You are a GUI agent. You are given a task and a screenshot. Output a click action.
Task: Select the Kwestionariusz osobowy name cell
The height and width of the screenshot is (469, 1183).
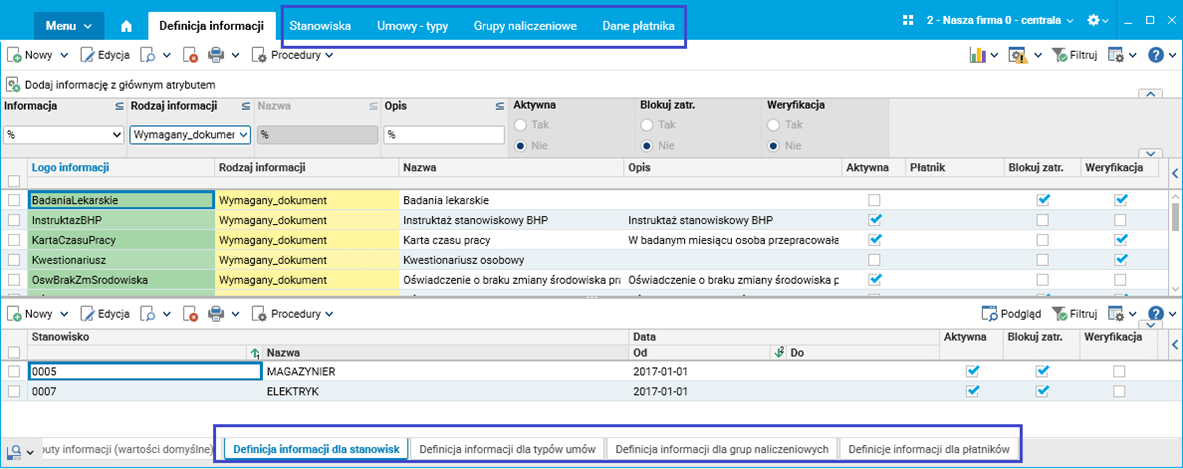pyautogui.click(x=512, y=259)
